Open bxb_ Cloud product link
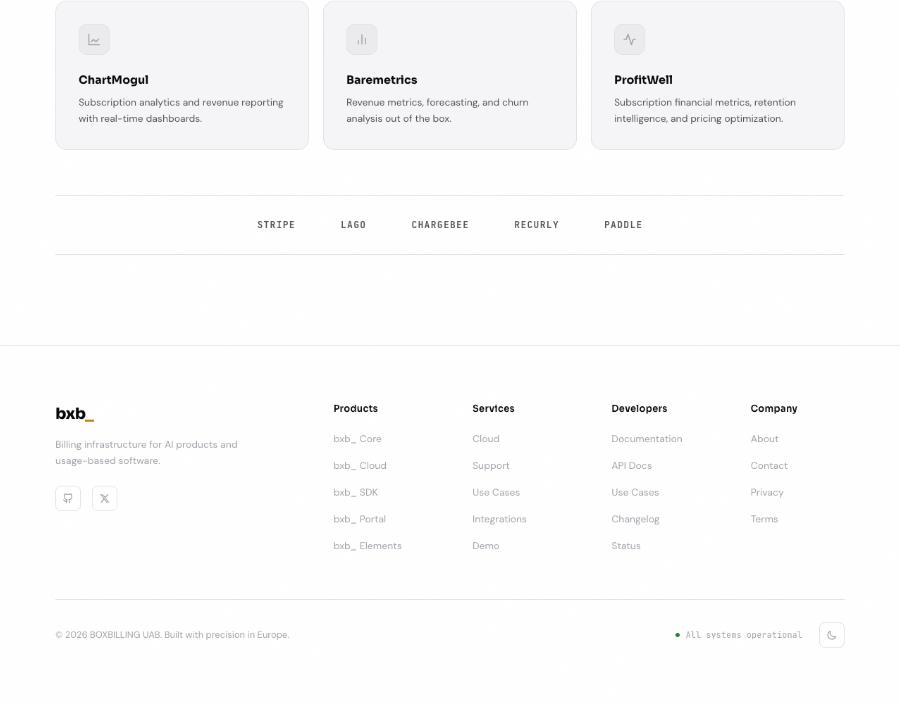Image resolution: width=900 pixels, height=704 pixels. (360, 466)
